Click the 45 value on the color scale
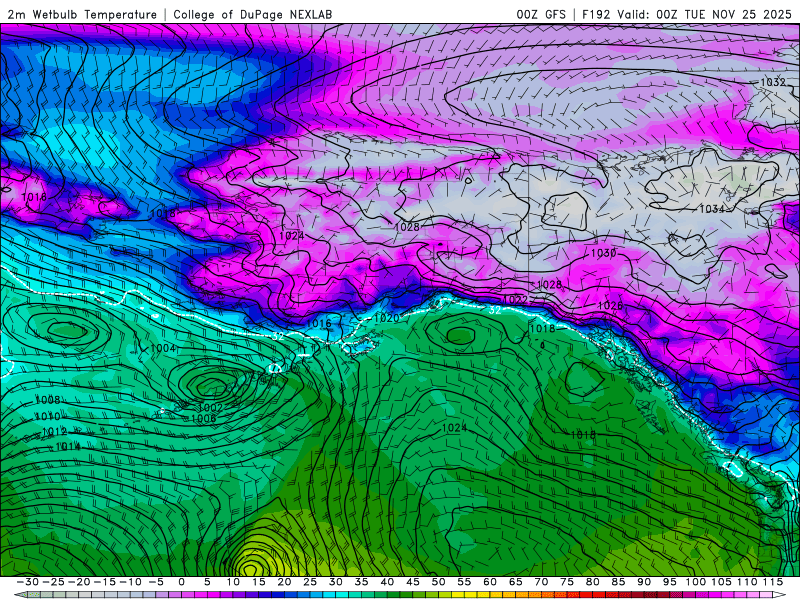 [x=413, y=582]
